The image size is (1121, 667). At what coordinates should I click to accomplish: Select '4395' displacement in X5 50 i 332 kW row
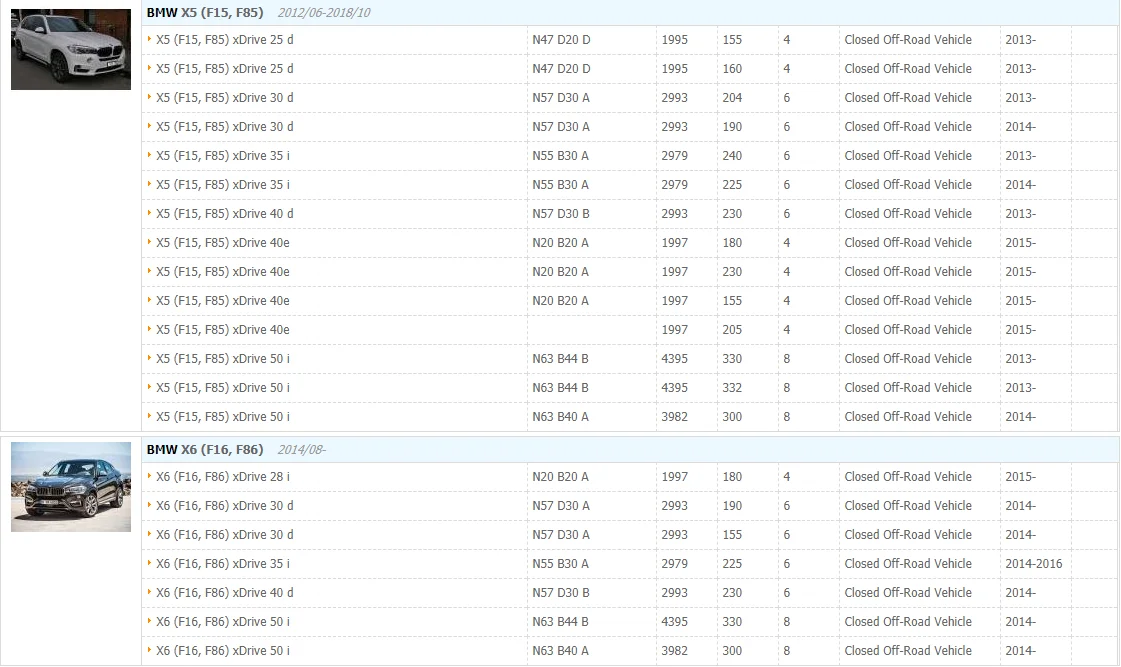(674, 387)
